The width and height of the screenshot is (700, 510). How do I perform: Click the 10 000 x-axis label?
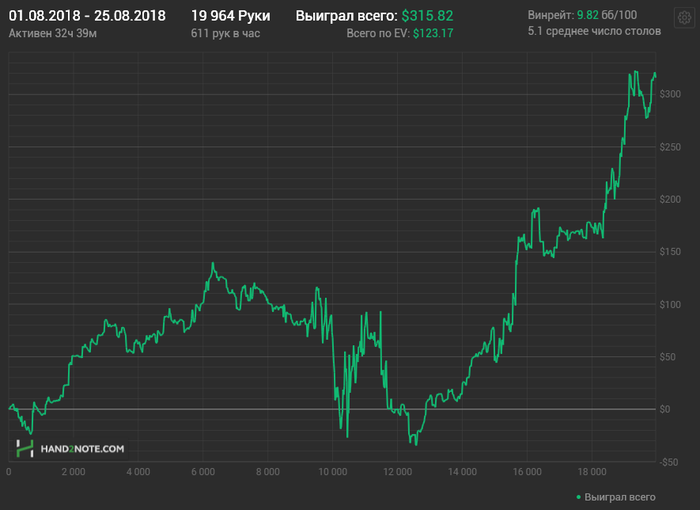[333, 472]
